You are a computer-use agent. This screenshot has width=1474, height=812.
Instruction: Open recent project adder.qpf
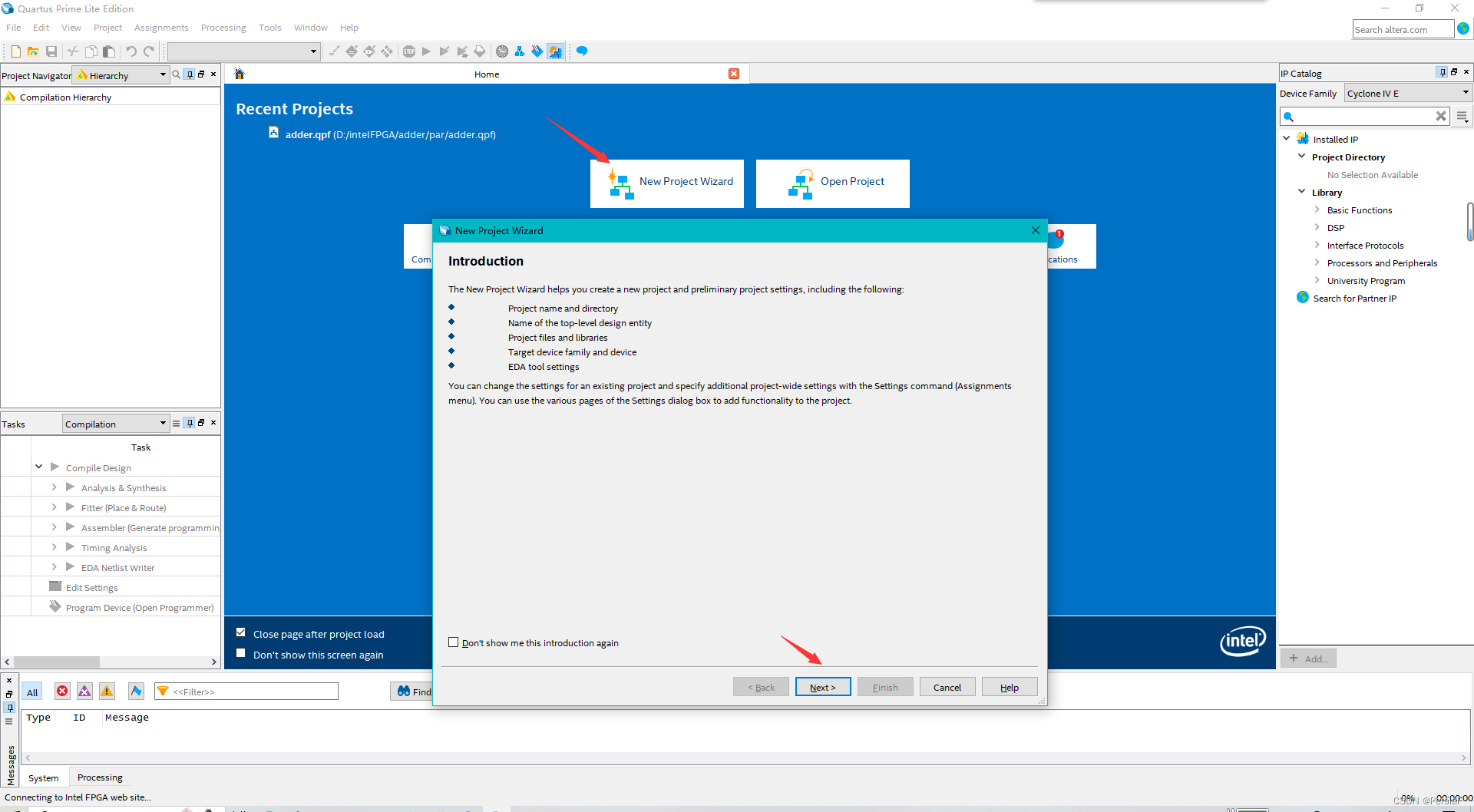pyautogui.click(x=390, y=134)
